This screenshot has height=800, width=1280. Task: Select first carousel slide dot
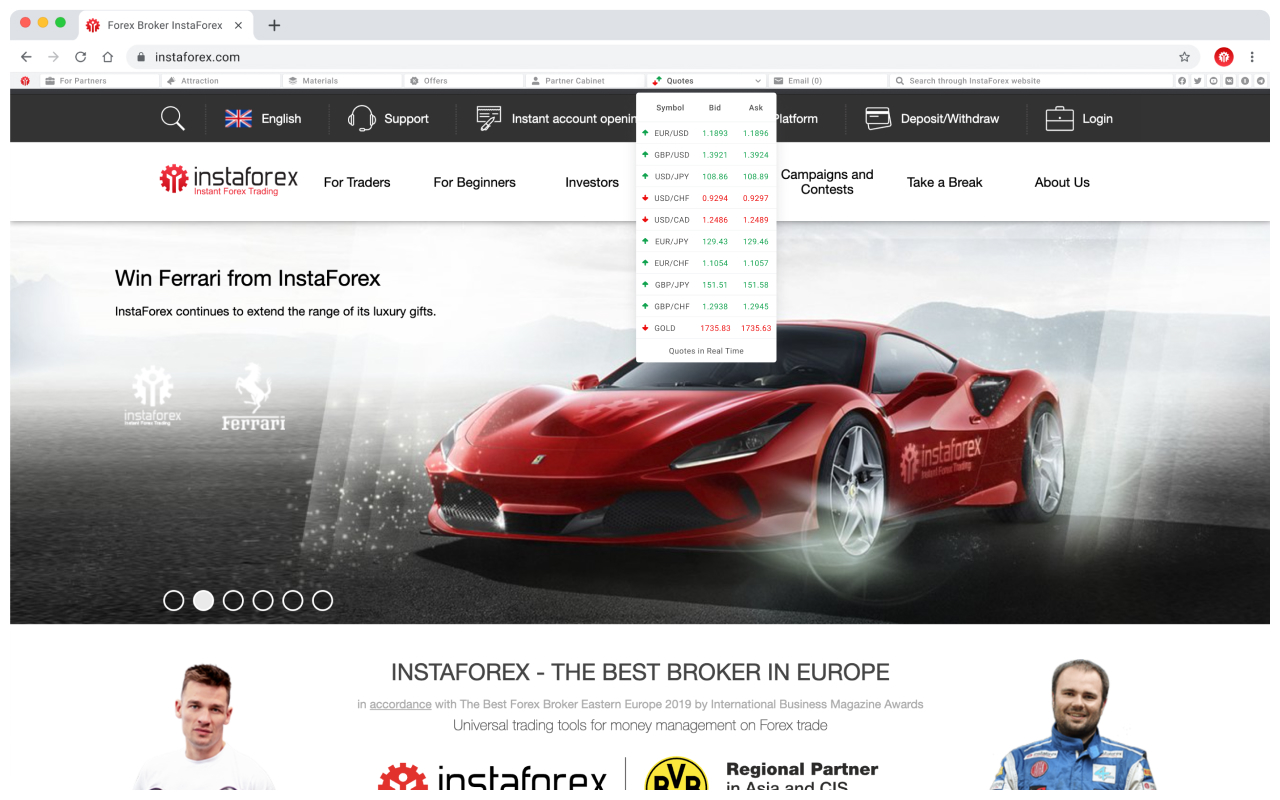click(174, 600)
